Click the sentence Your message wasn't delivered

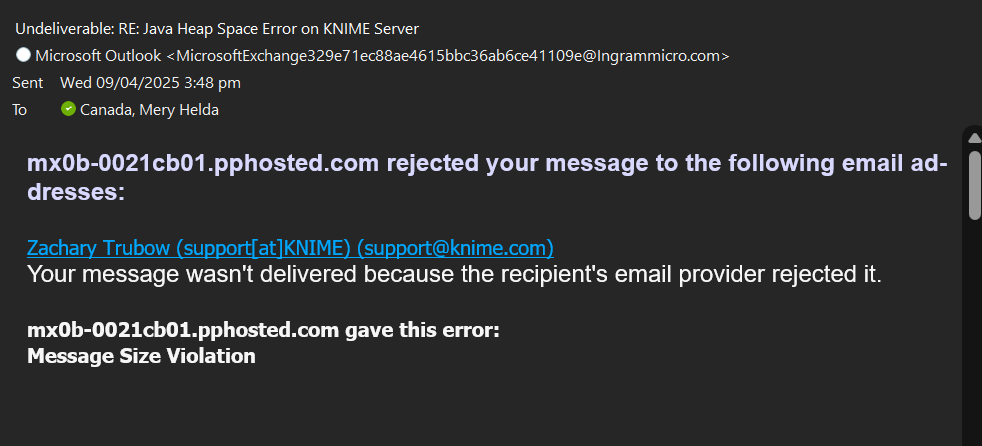coord(454,274)
